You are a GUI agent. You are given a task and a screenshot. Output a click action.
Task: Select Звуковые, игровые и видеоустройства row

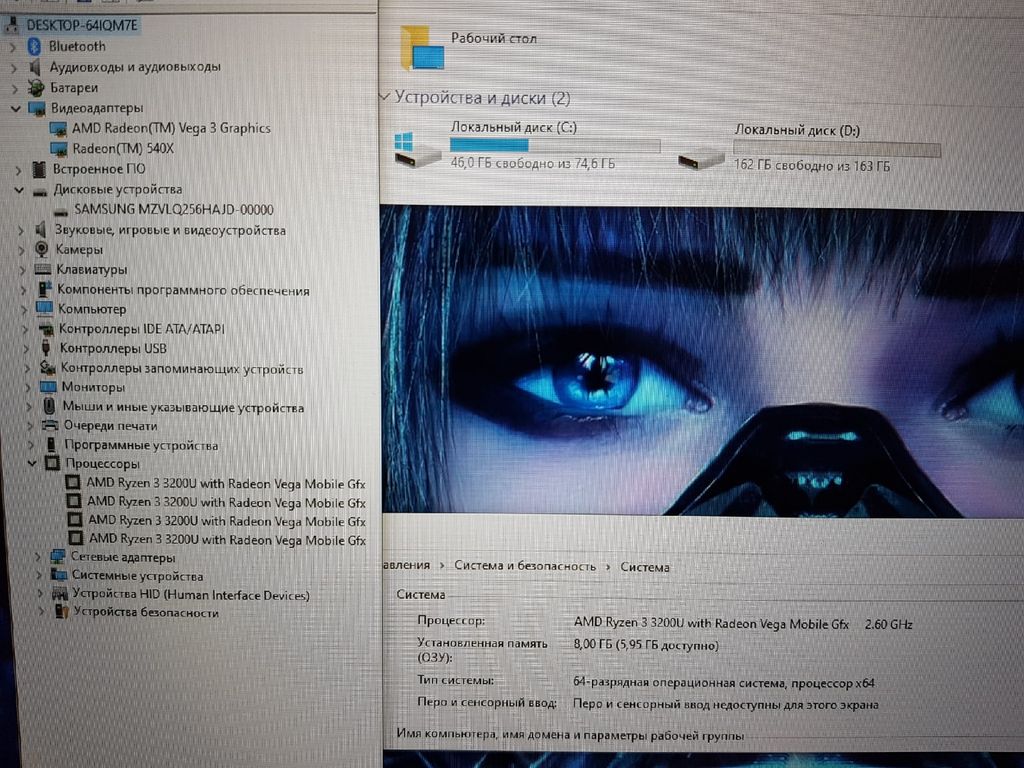coord(170,230)
